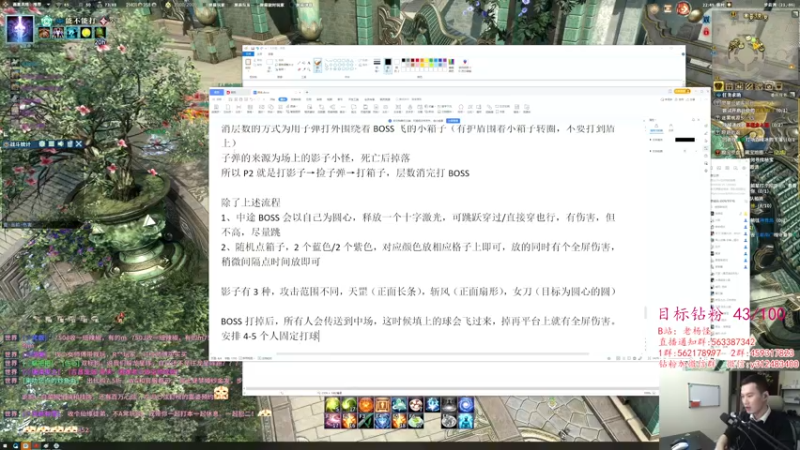Click the Start button on the Windows taskbar
Screen dimensions: 800x450
click(x=4, y=445)
